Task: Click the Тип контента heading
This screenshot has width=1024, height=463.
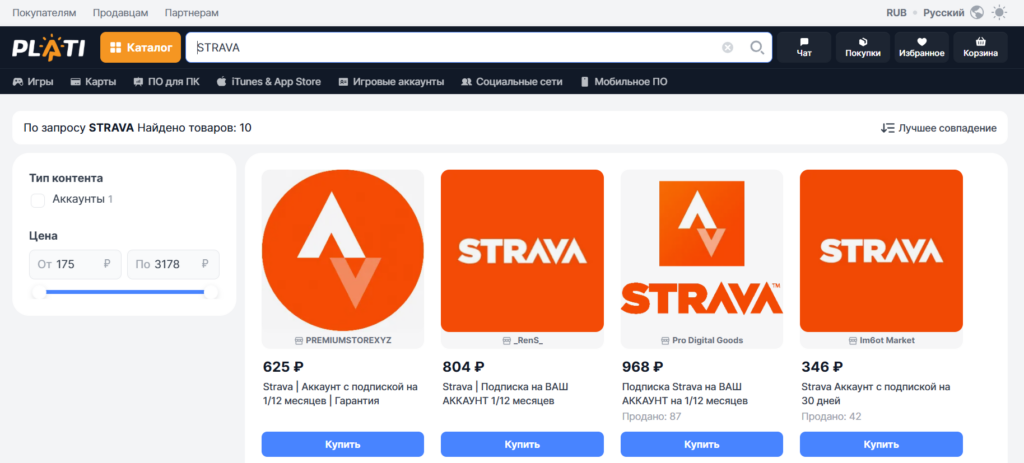Action: point(66,178)
